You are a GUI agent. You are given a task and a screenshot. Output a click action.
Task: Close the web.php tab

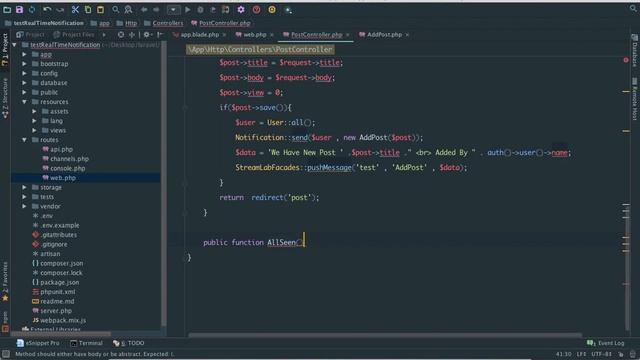(x=272, y=35)
